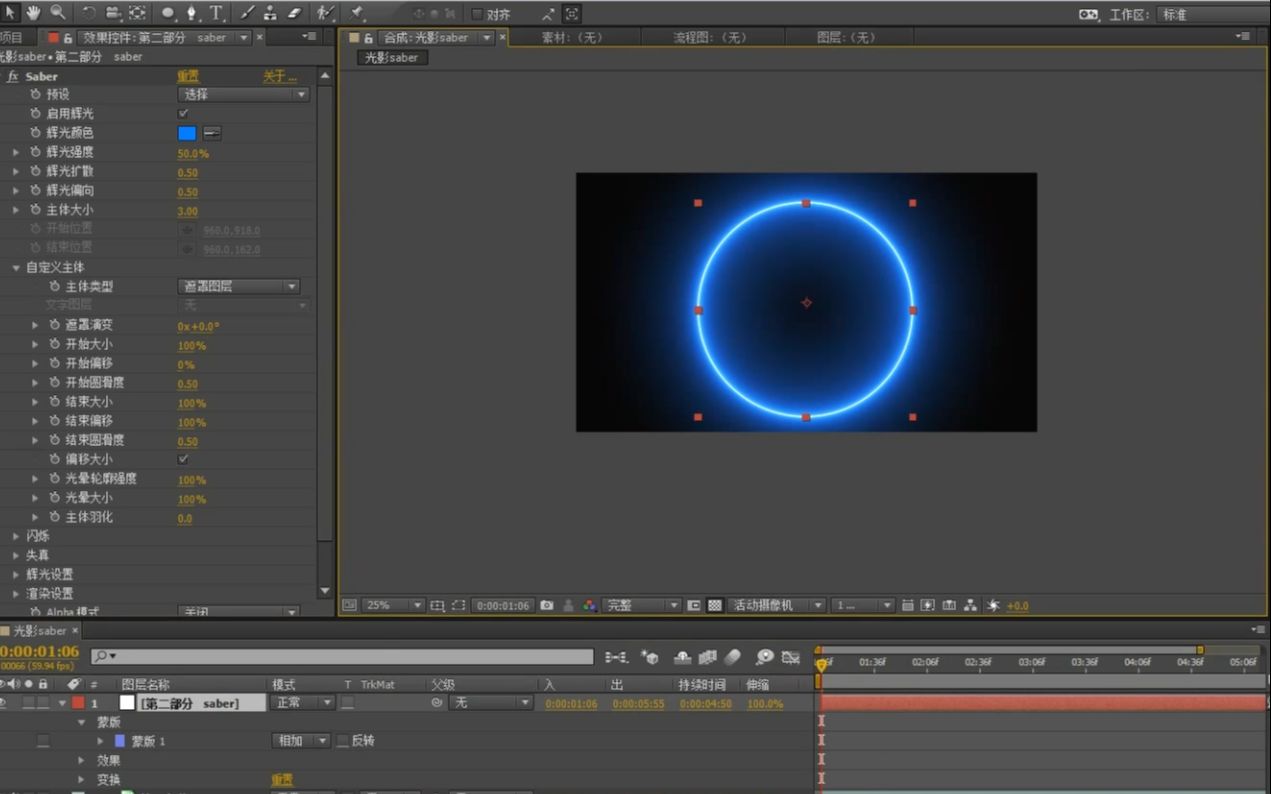Click the snapshot camera icon in viewer
This screenshot has width=1271, height=794.
547,605
